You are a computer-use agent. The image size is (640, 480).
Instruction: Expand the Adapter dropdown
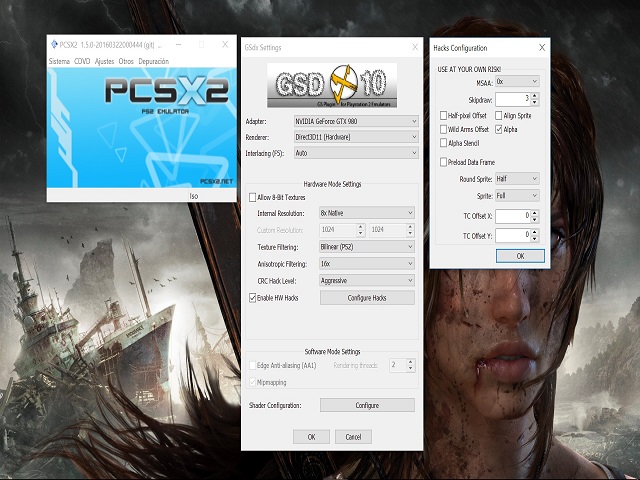pos(356,121)
